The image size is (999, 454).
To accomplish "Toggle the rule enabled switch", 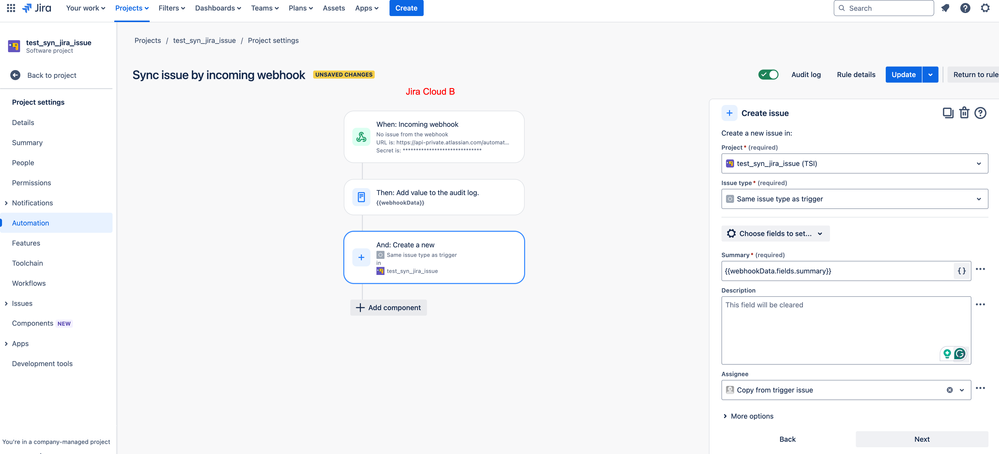I will tap(768, 74).
